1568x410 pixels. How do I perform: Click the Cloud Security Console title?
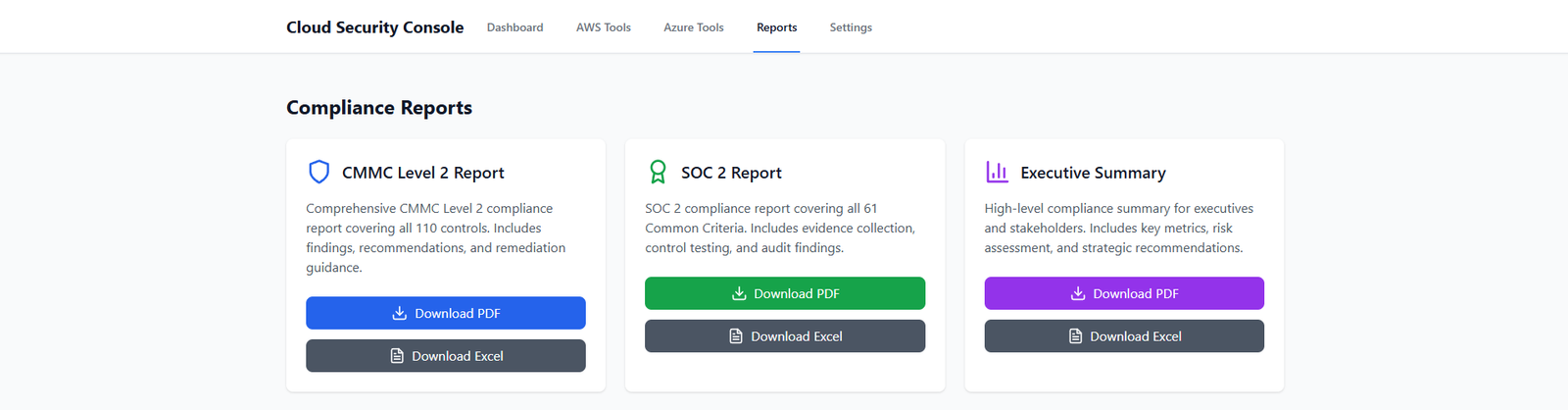coord(375,27)
